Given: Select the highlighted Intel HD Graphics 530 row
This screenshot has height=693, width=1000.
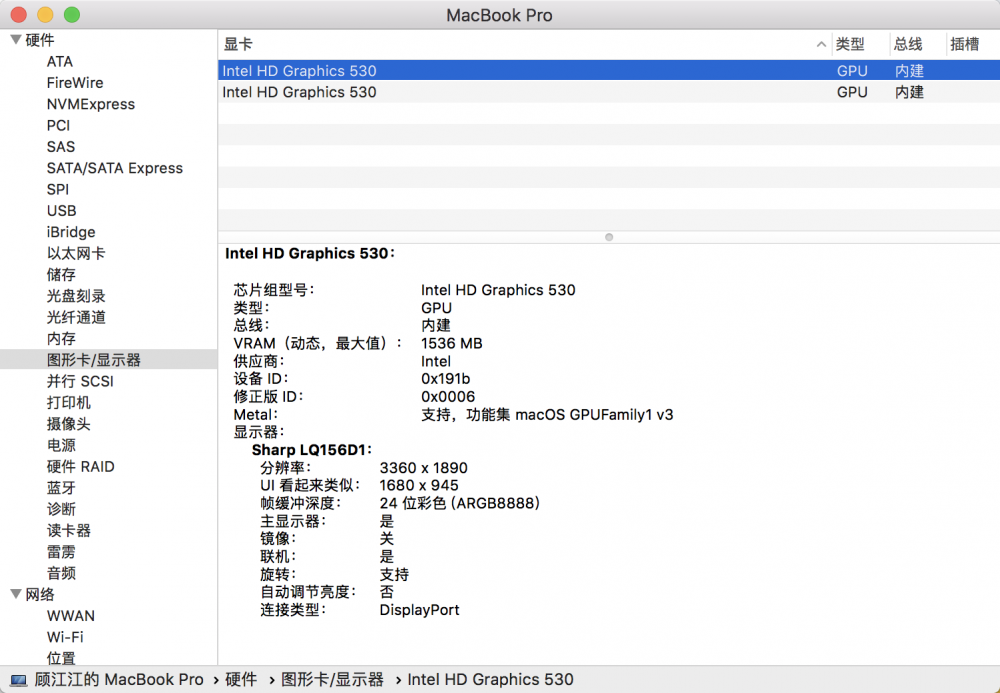Looking at the screenshot, I should 609,71.
